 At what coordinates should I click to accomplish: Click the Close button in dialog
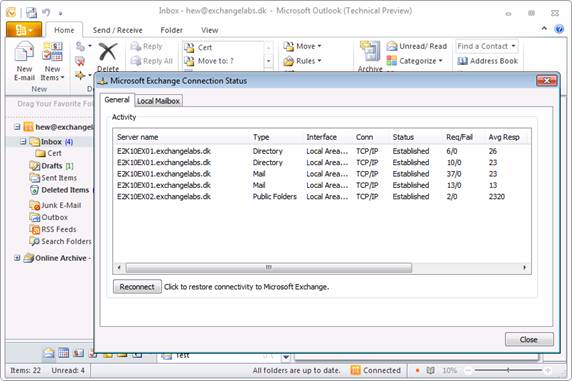point(529,339)
